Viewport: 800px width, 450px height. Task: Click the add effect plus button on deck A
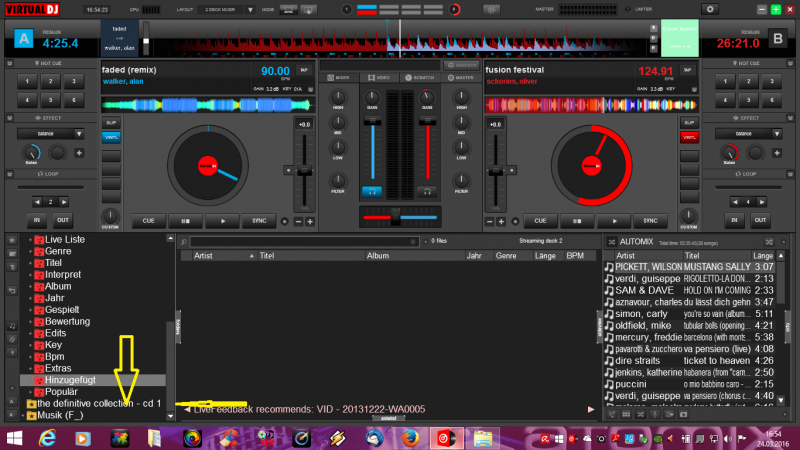coord(79,153)
